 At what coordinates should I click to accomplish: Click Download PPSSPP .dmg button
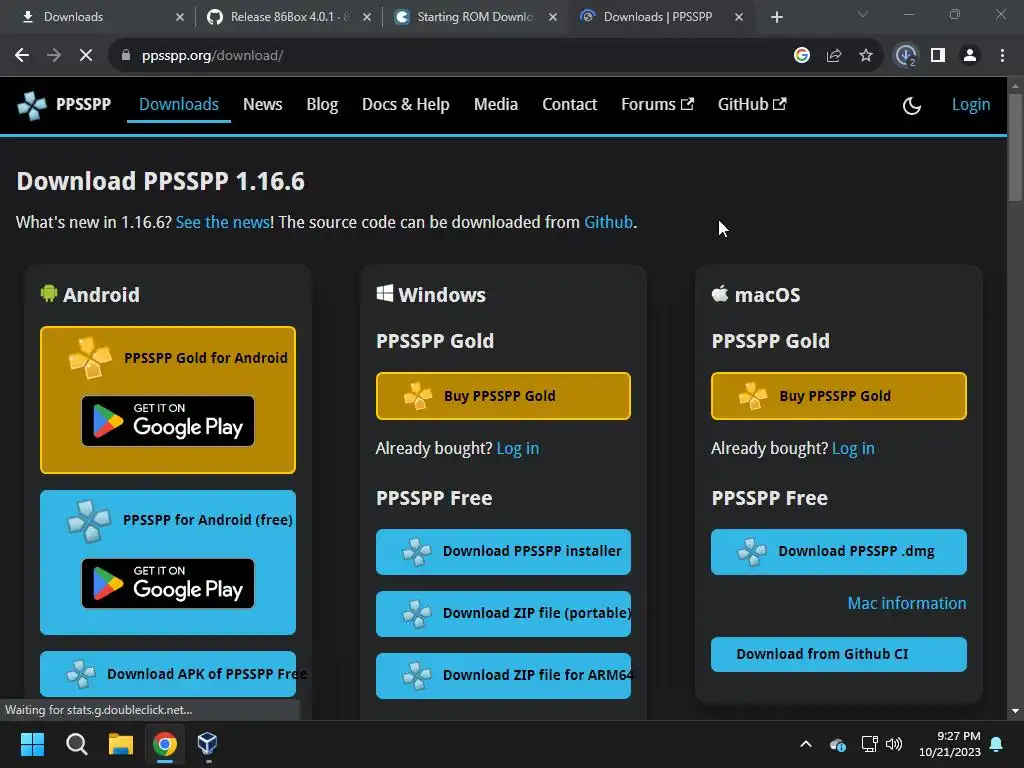coord(839,552)
